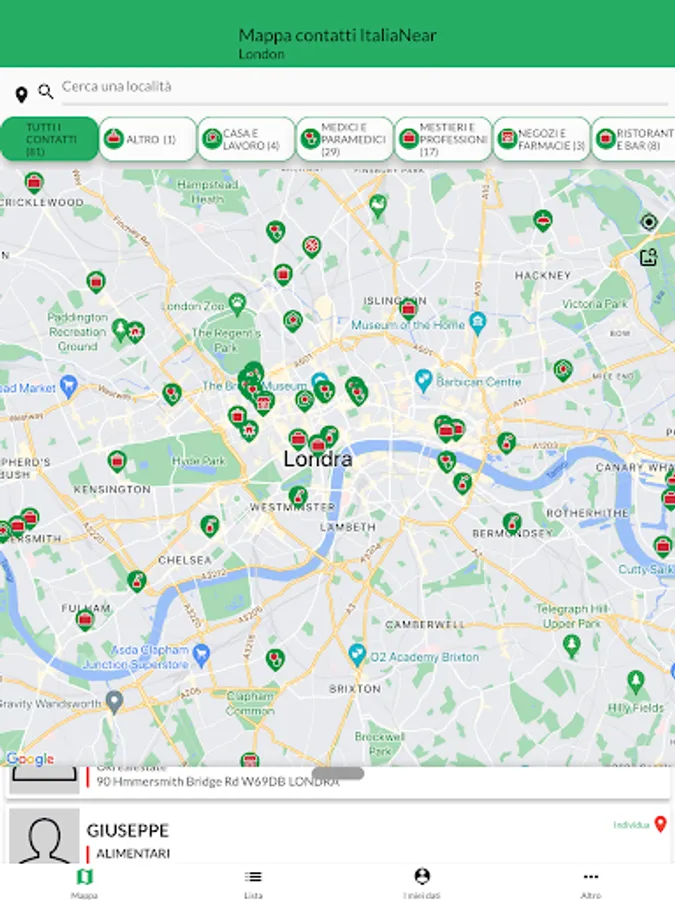
Task: Toggle the Negozi e Farmacie filter chip
Action: click(541, 139)
